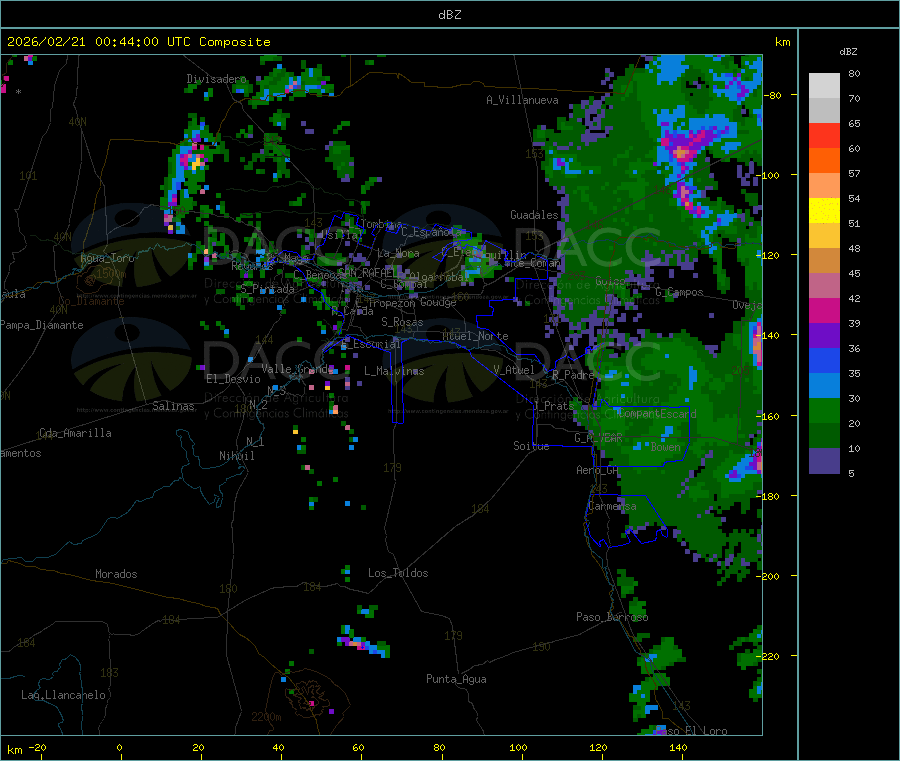
Task: Select the Guadales map label
Action: tap(534, 215)
